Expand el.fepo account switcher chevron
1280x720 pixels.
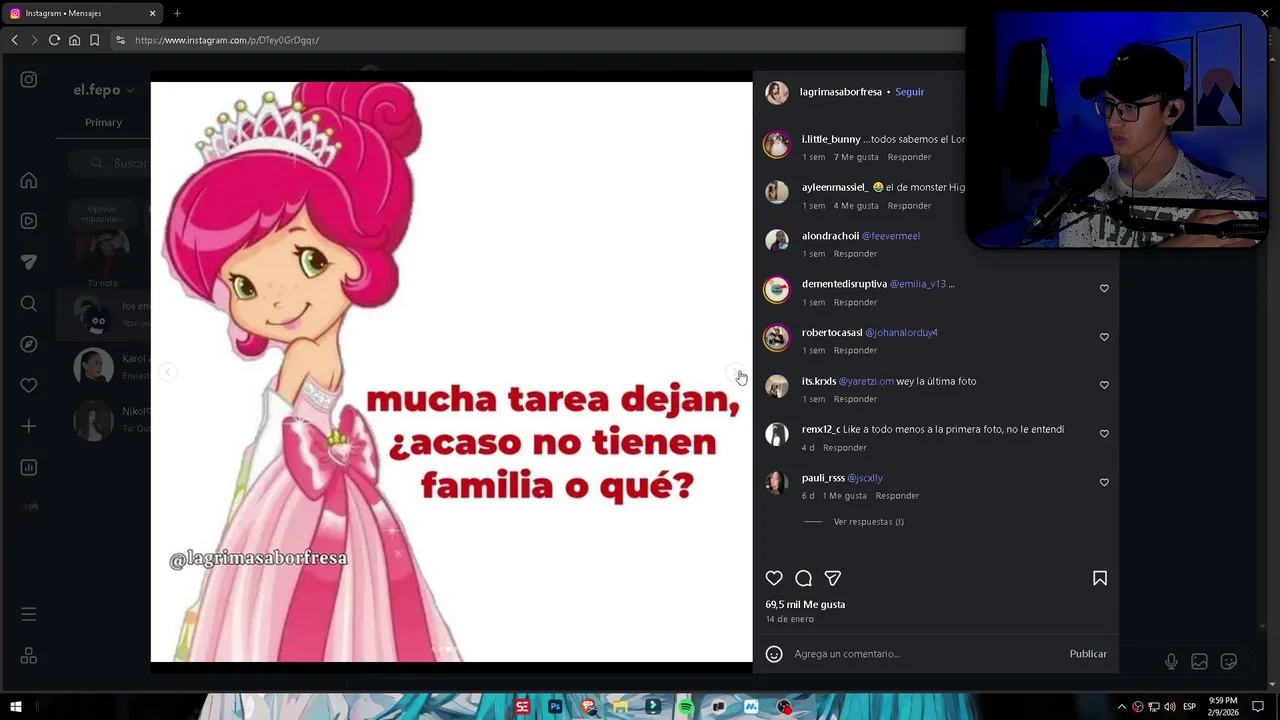click(x=130, y=90)
